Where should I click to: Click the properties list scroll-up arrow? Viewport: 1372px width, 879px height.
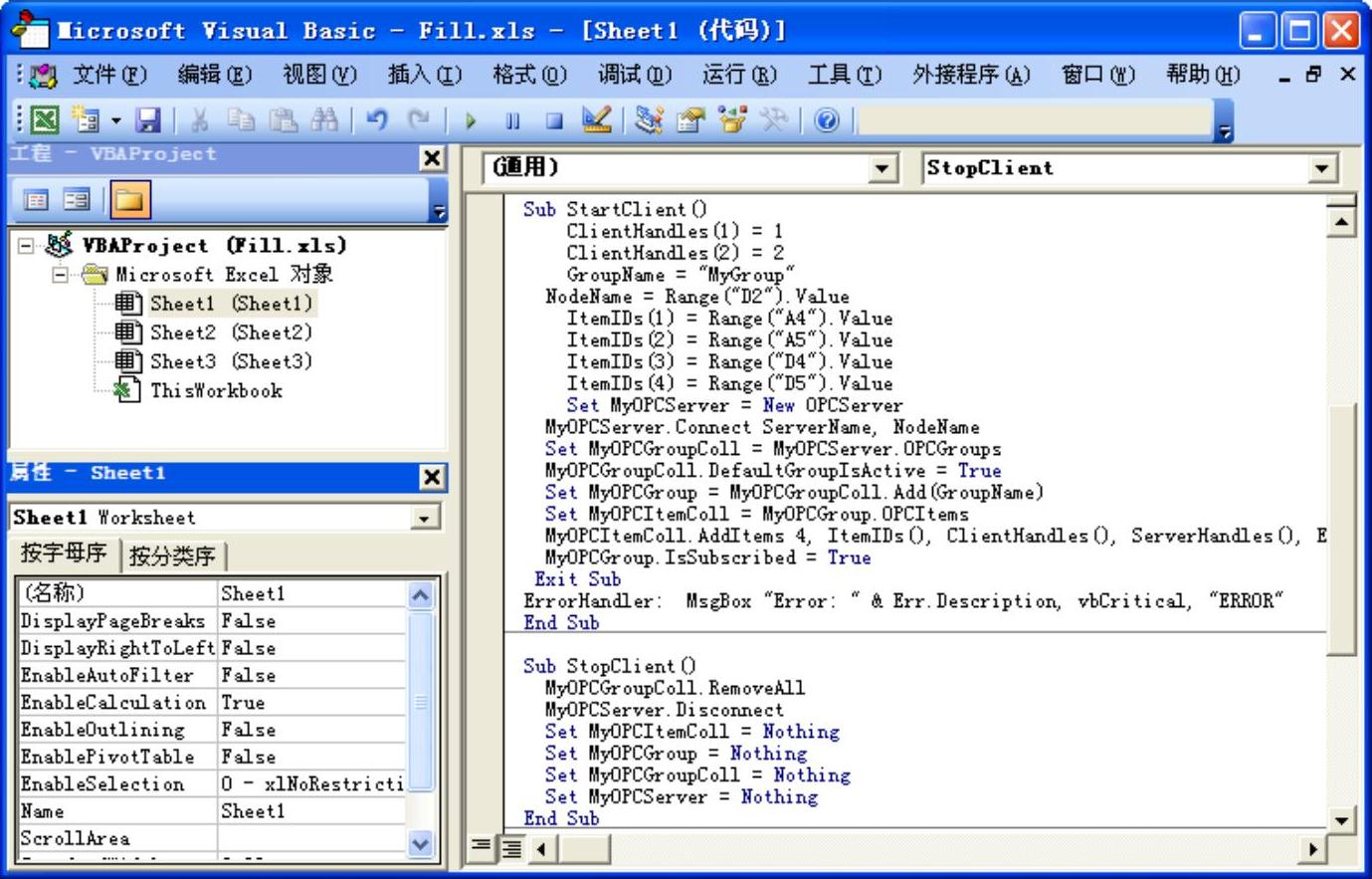point(422,595)
